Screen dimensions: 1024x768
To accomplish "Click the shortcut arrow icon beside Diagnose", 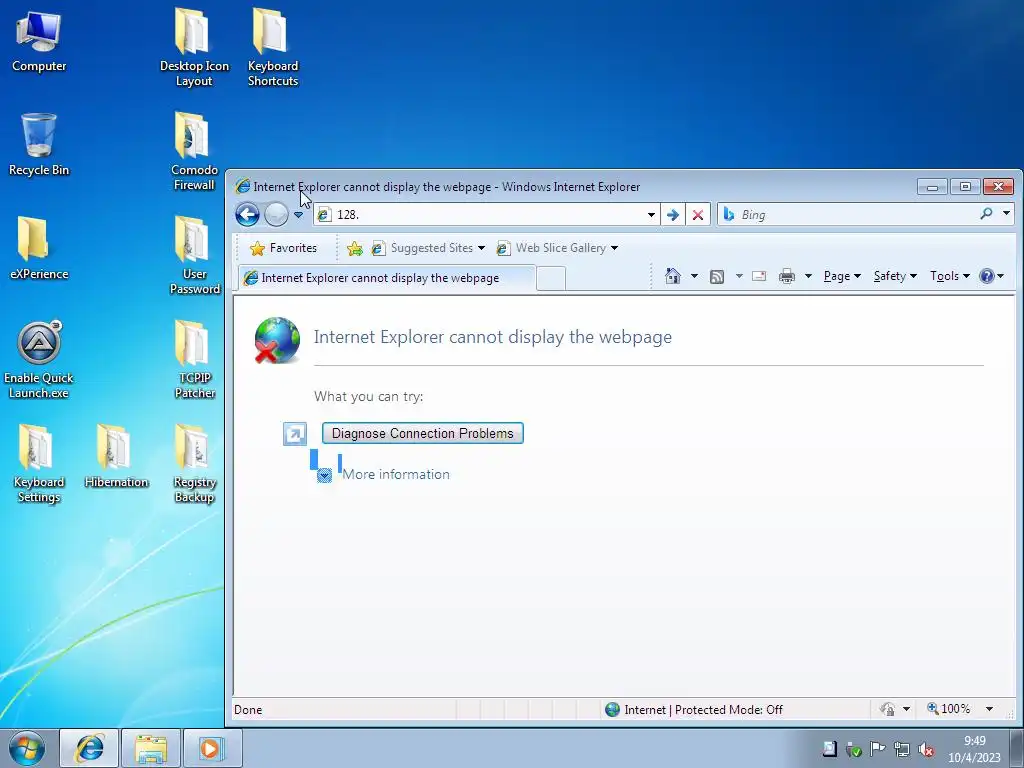I will [295, 434].
